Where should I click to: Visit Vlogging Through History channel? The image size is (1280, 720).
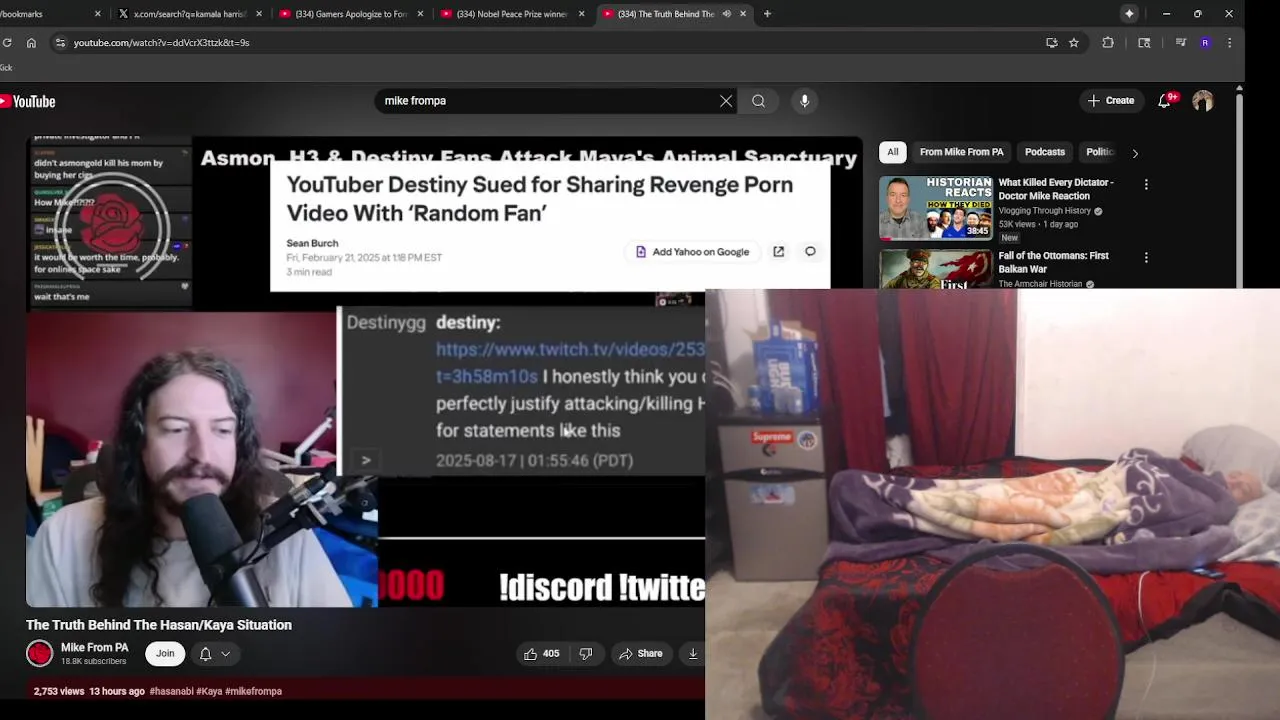[1045, 211]
